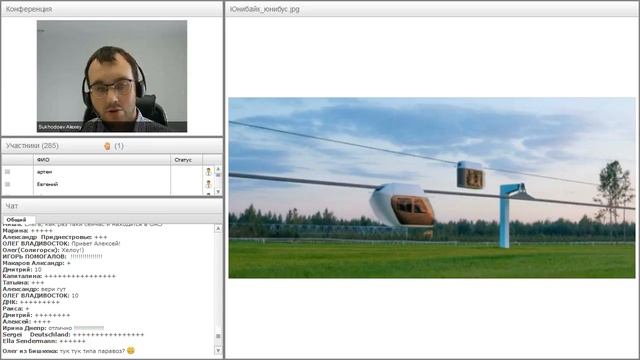Image resolution: width=640 pixels, height=360 pixels.
Task: Click the Sukhodoev Alexey name label on video
Action: tap(60, 127)
